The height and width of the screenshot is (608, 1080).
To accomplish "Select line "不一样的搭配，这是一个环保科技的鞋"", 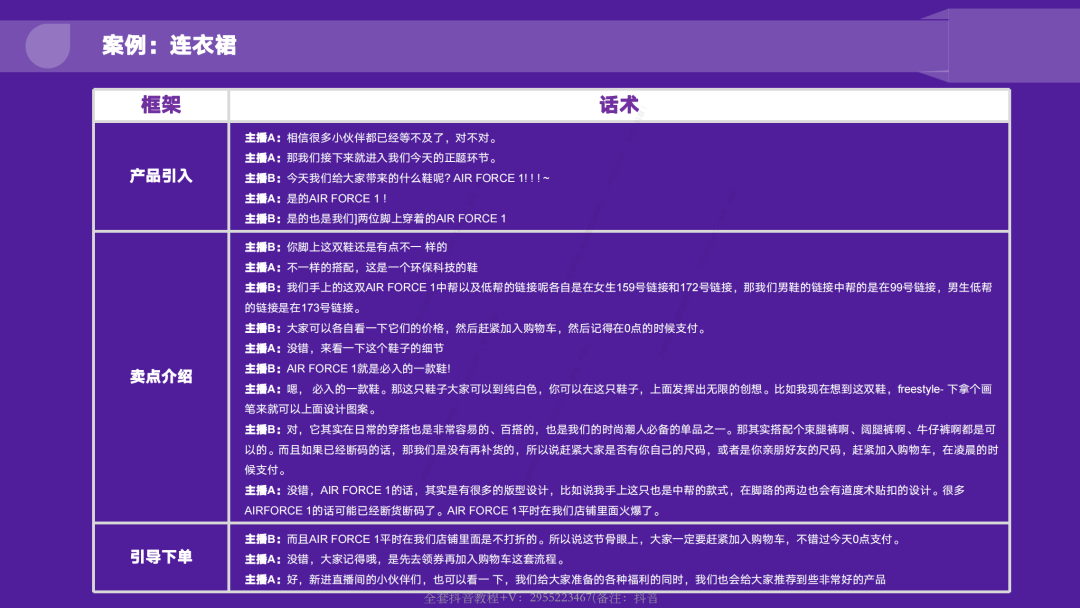I will [x=361, y=267].
